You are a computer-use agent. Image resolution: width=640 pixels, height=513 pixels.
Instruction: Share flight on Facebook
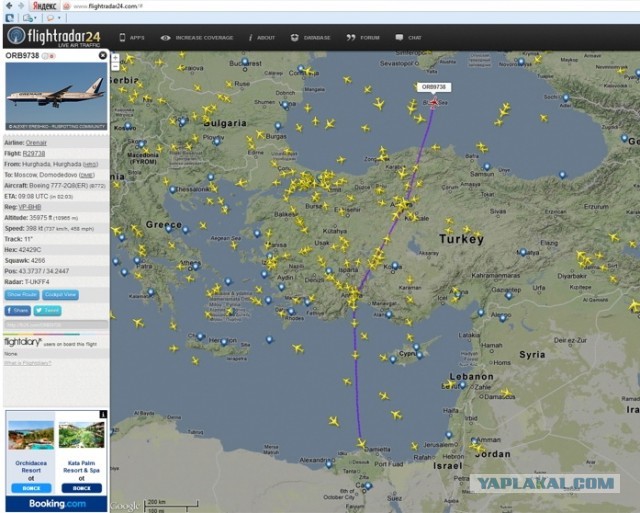tap(18, 311)
